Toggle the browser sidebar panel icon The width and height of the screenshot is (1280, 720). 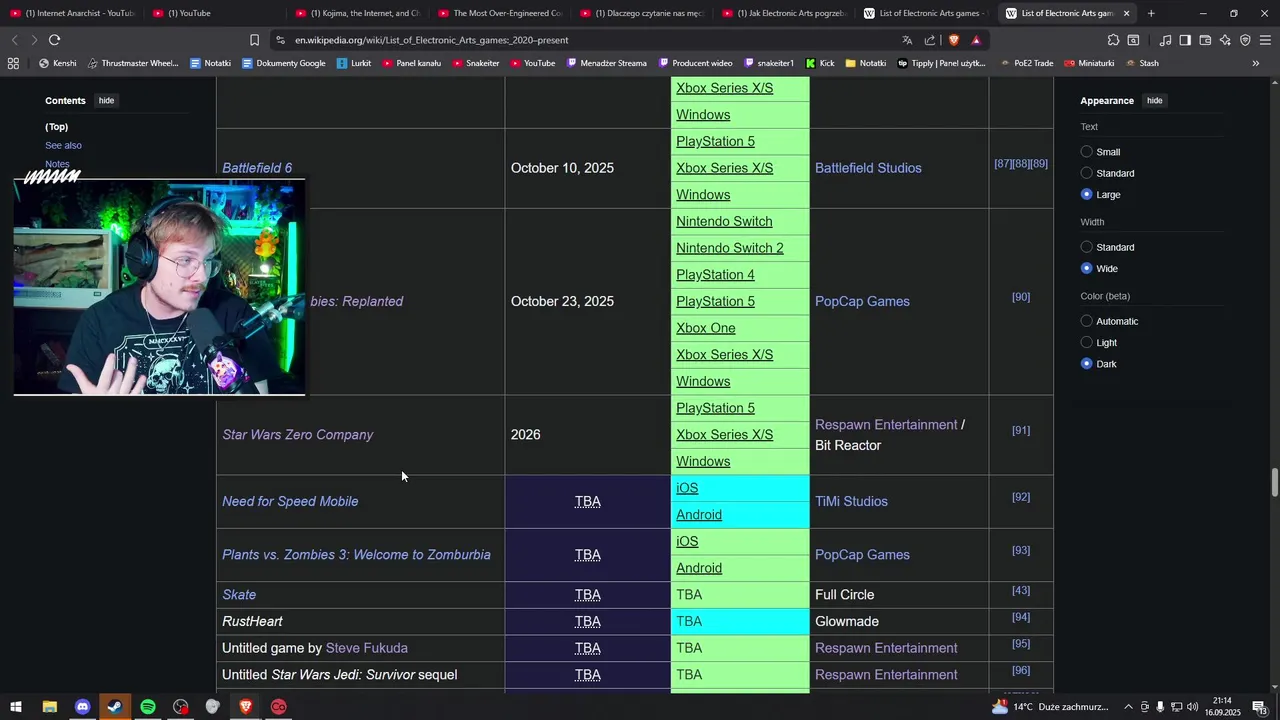[x=1185, y=40]
